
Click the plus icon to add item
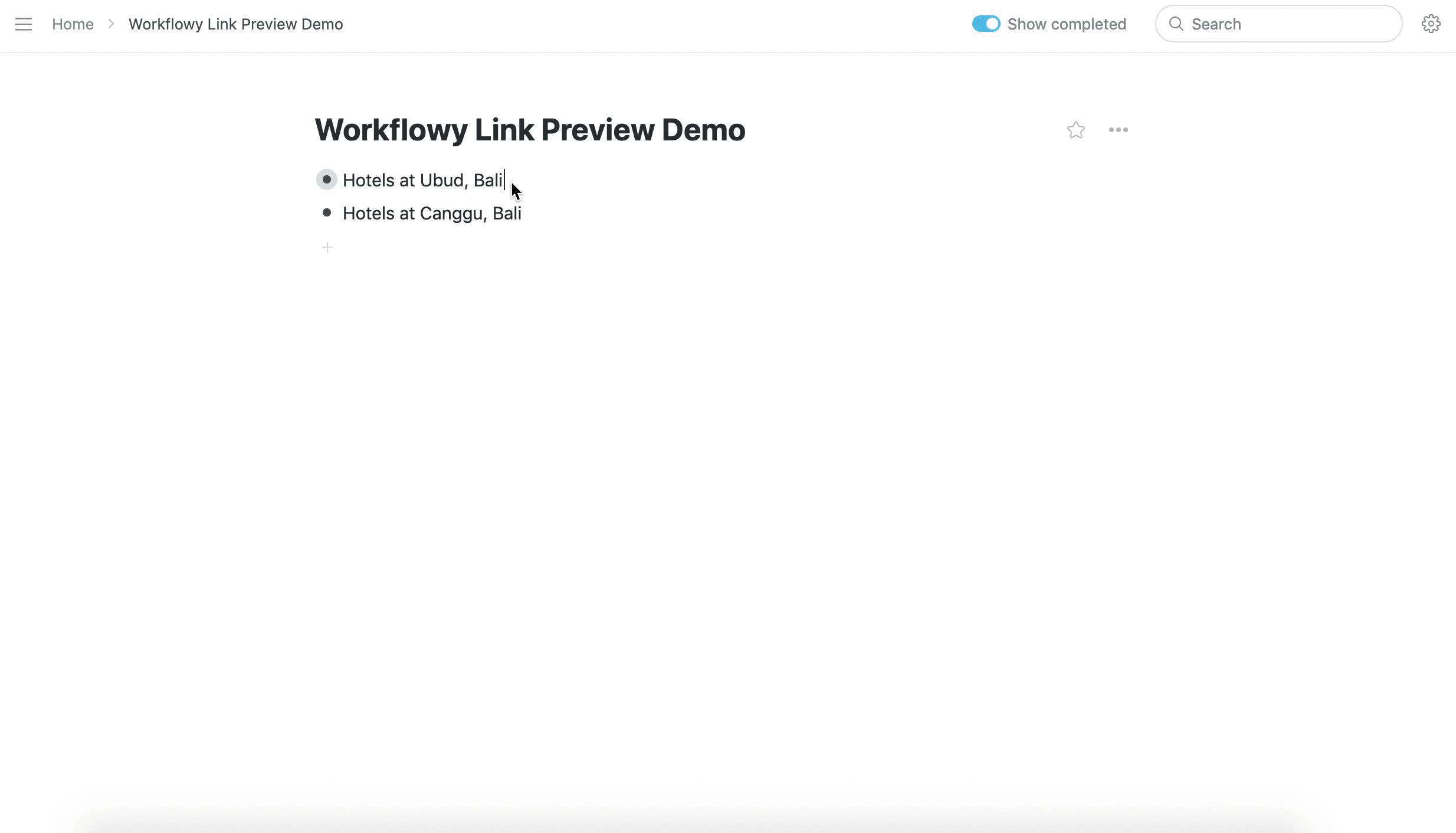click(327, 247)
